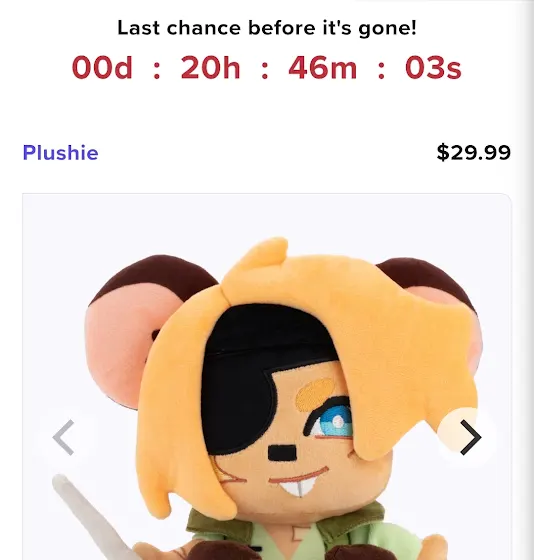Image resolution: width=534 pixels, height=560 pixels.
Task: Go back to the previous product image
Action: point(64,438)
